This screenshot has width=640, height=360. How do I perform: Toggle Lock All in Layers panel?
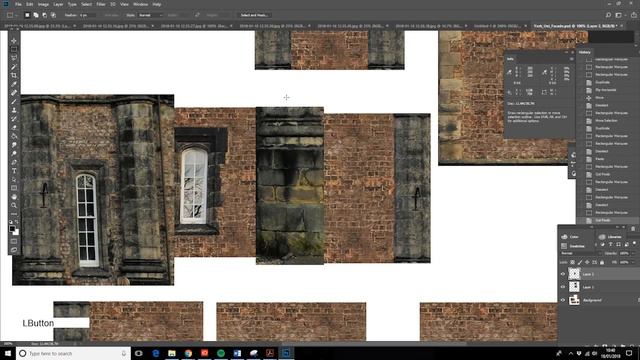click(602, 262)
